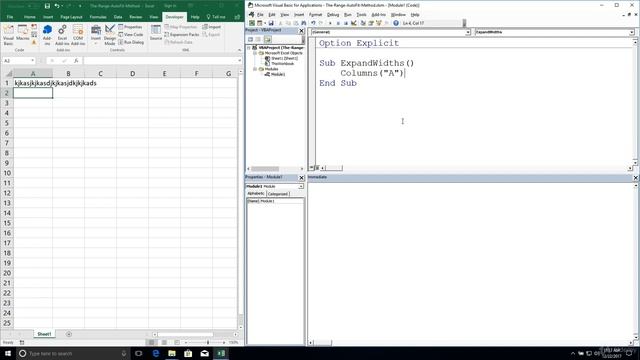Screen dimensions: 640x360
Task: Open VBA Insert menu
Action: pyautogui.click(x=299, y=15)
